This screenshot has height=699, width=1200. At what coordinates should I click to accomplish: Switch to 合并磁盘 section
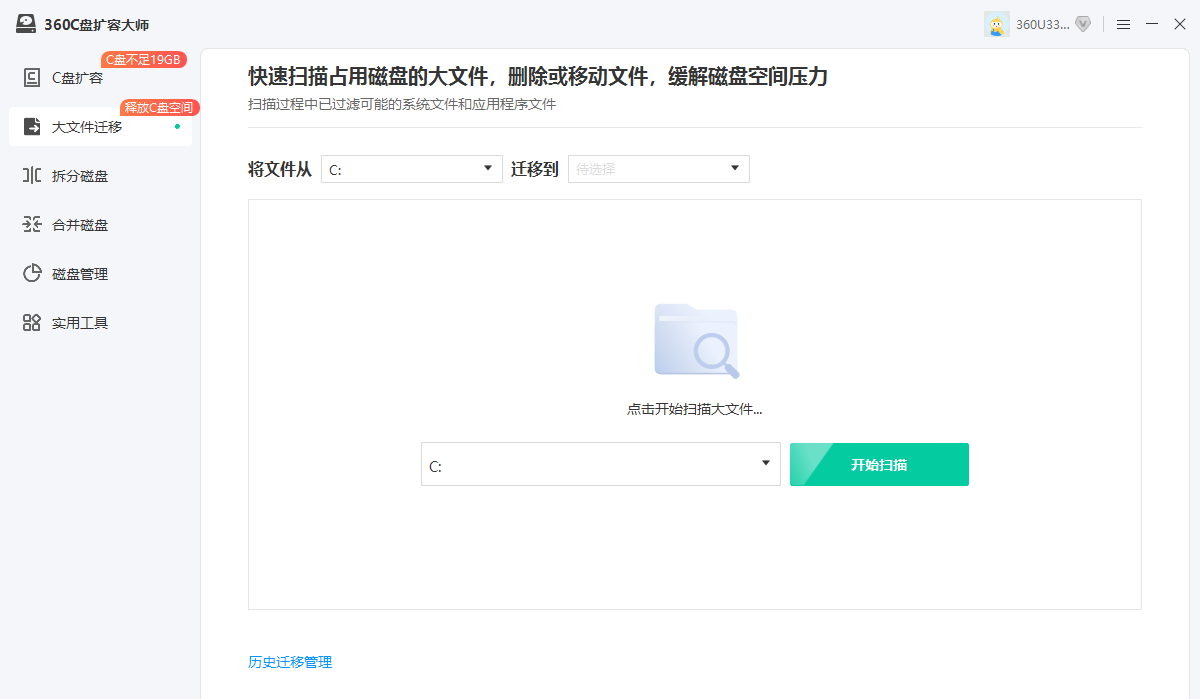(100, 225)
